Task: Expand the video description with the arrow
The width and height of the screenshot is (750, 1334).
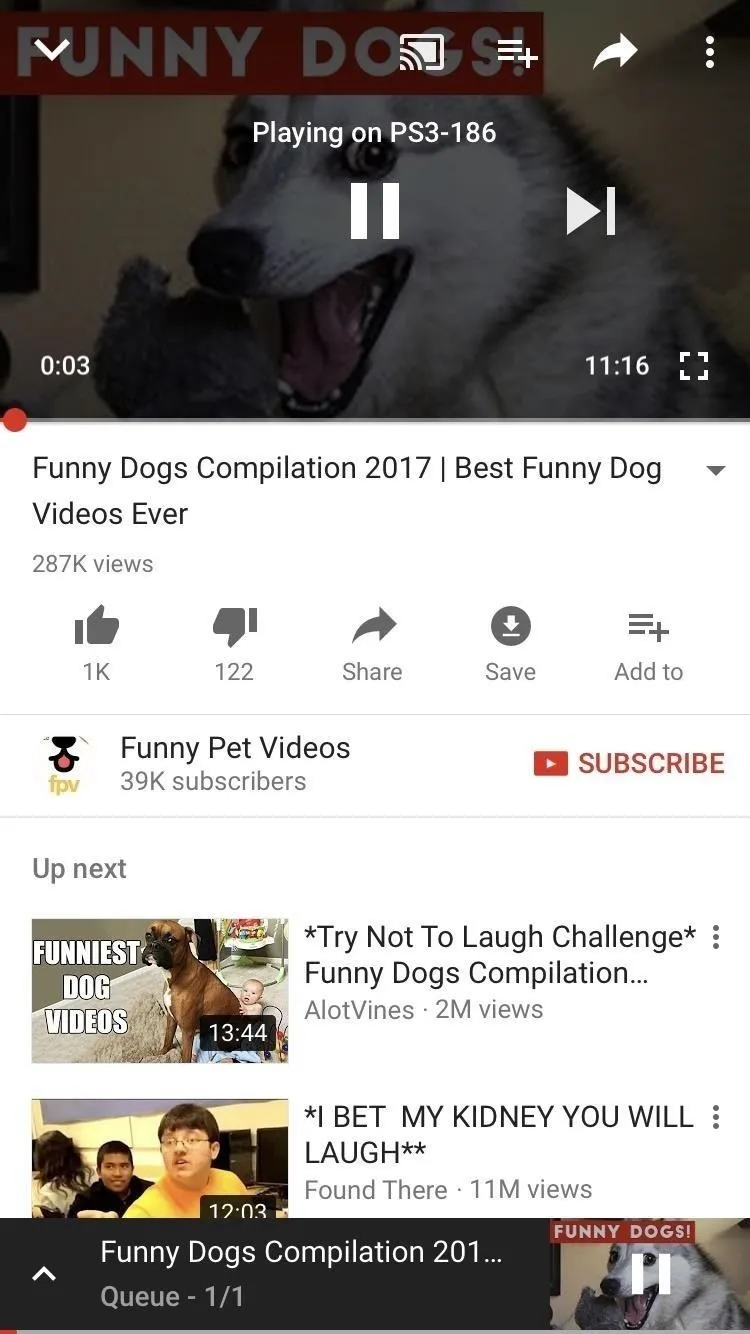Action: (x=715, y=470)
